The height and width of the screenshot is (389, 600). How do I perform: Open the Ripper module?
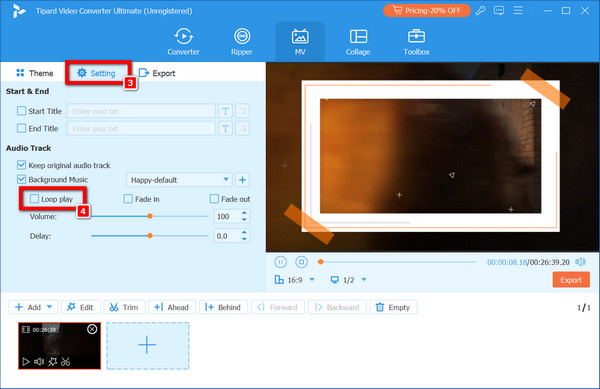coord(241,42)
